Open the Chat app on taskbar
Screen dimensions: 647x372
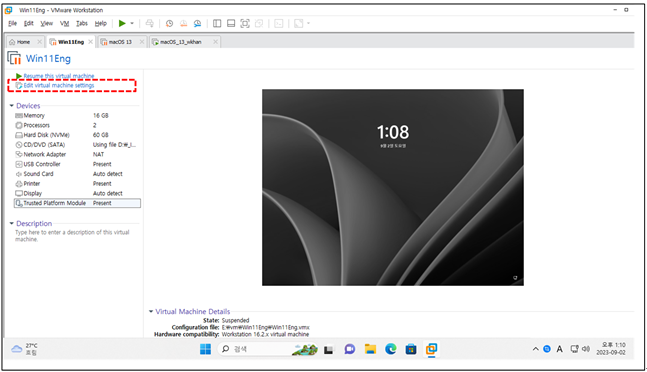click(x=349, y=349)
